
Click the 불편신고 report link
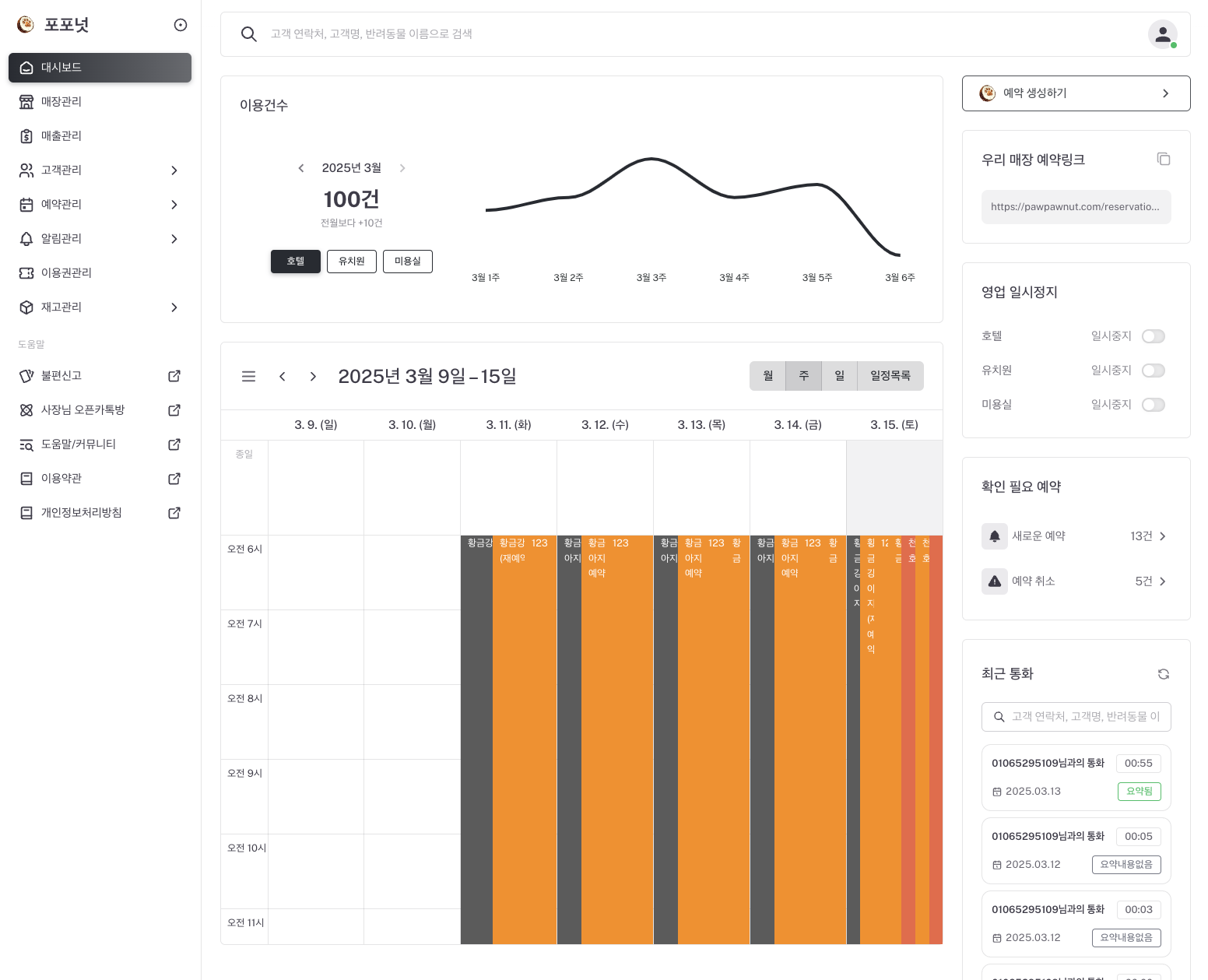(x=100, y=376)
